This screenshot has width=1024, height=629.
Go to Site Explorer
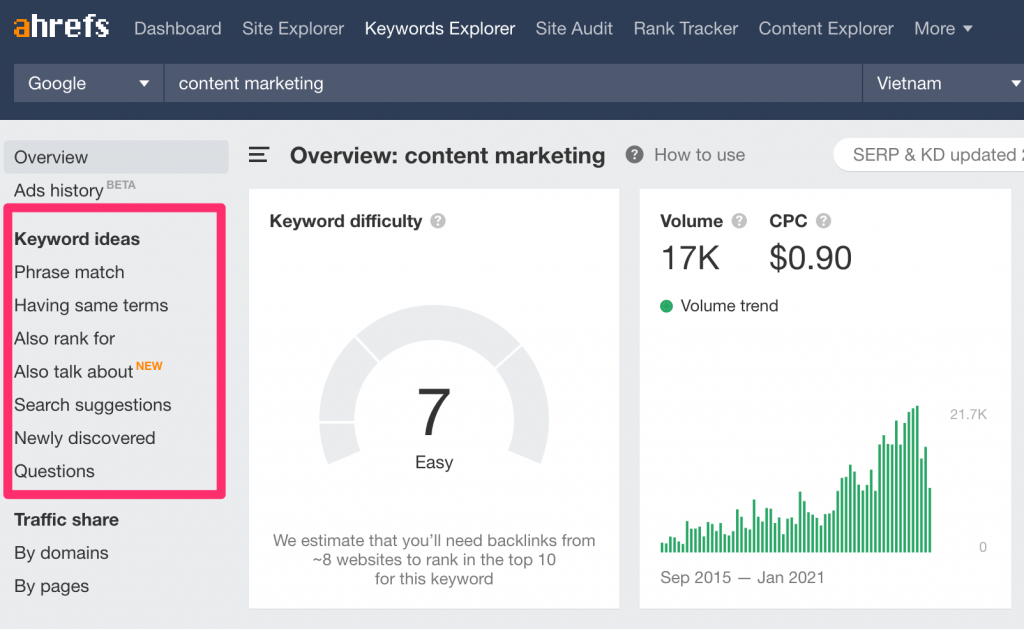coord(293,29)
